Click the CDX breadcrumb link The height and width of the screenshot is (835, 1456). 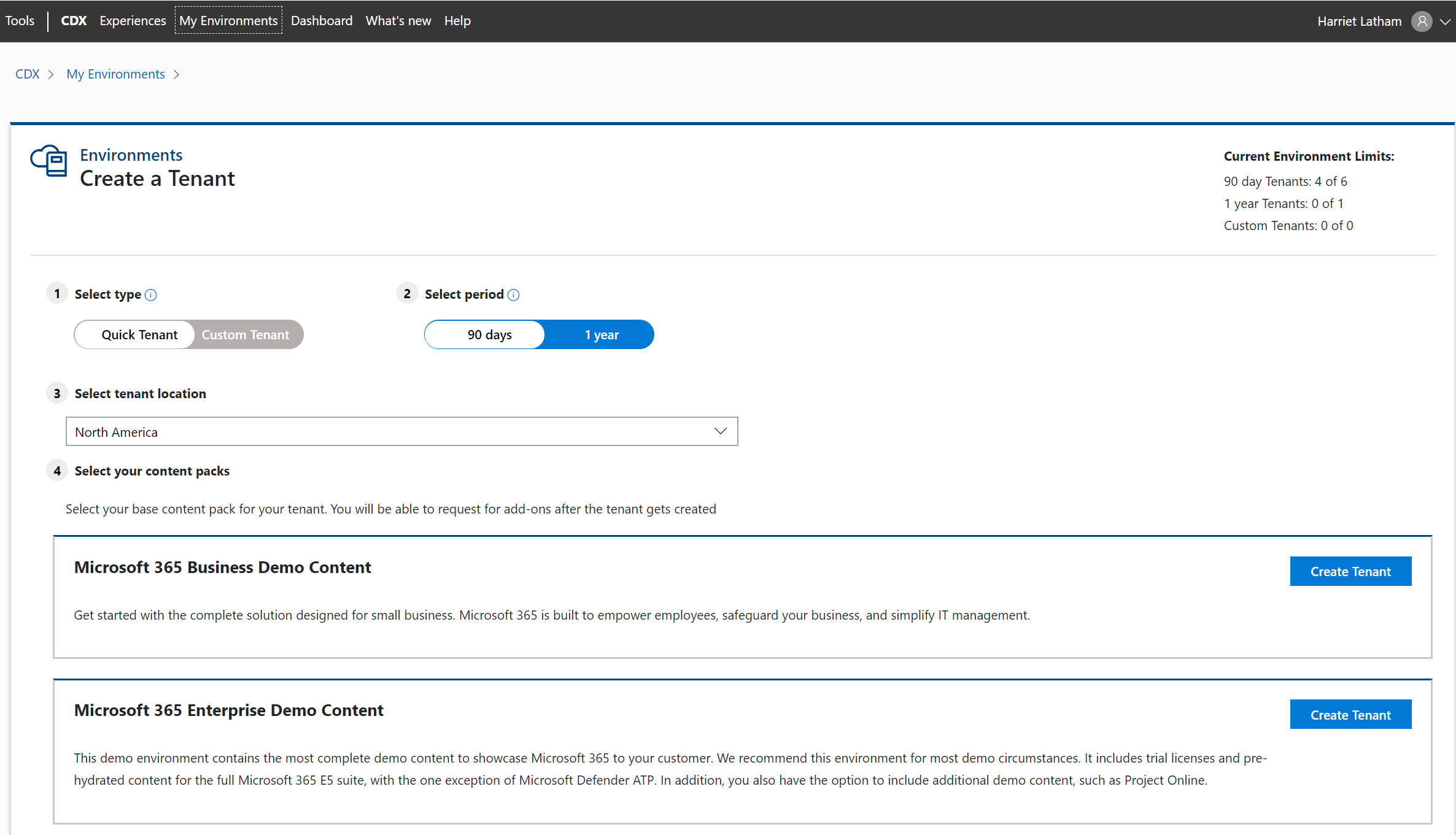click(27, 74)
